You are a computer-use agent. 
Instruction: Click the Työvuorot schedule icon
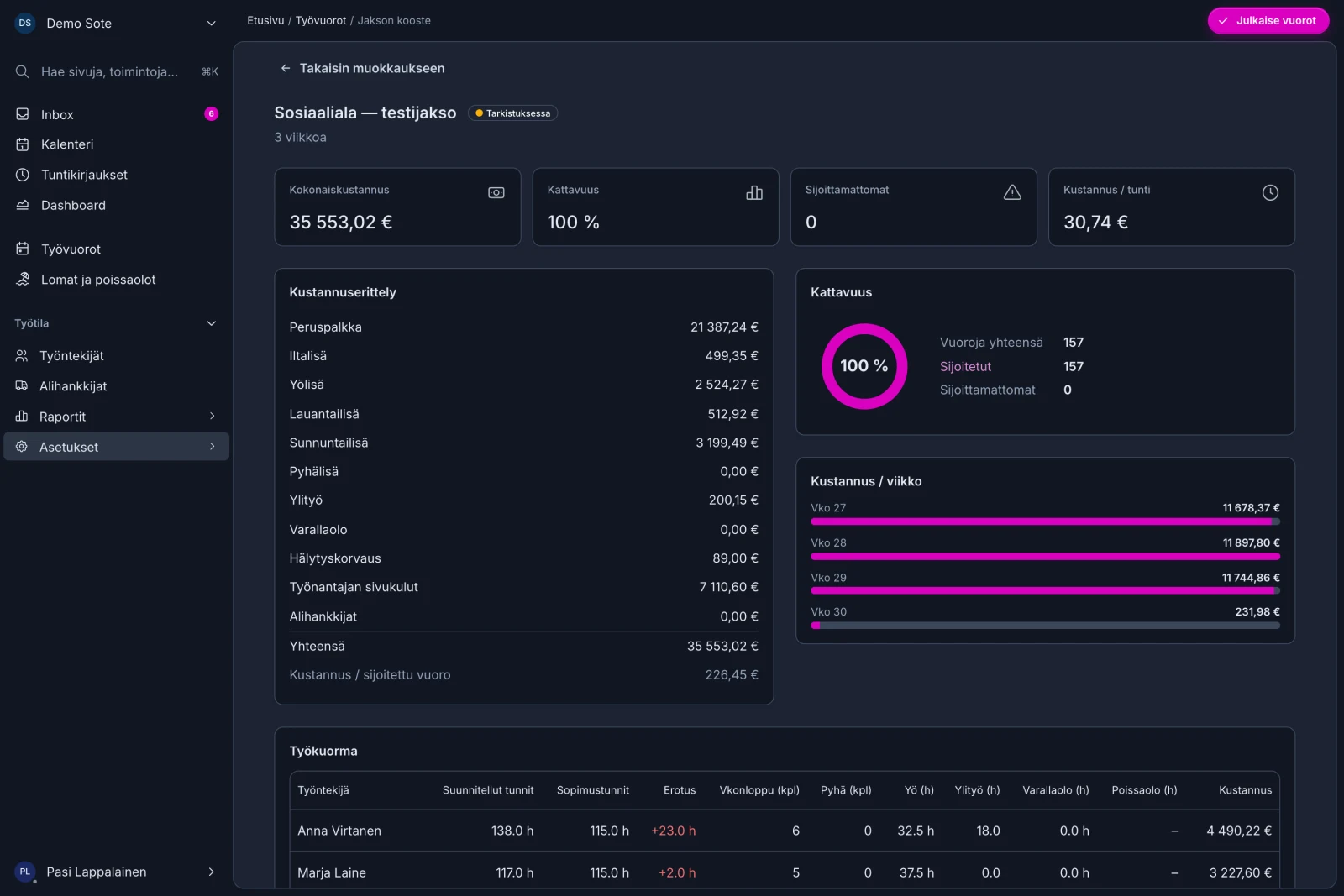(x=23, y=249)
